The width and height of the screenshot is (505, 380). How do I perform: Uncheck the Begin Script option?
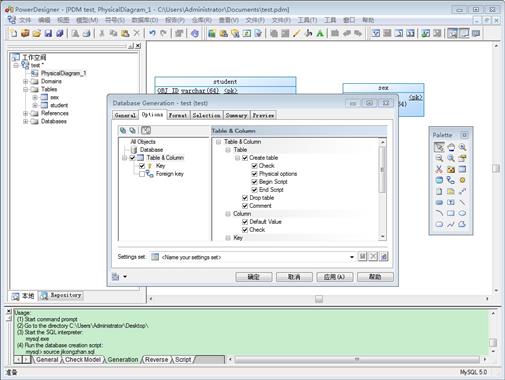point(255,182)
